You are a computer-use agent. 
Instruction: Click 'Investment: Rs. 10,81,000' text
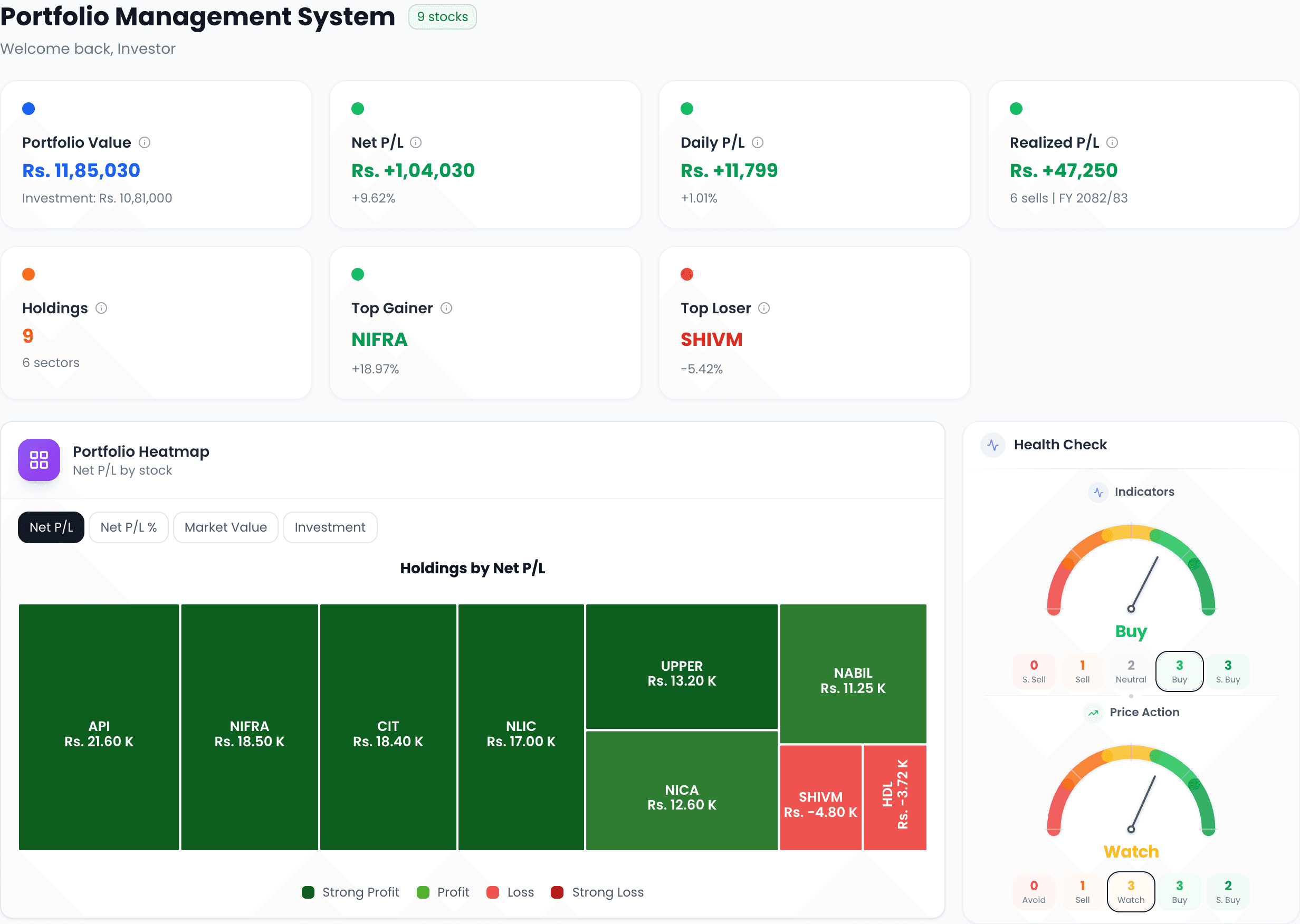click(97, 198)
